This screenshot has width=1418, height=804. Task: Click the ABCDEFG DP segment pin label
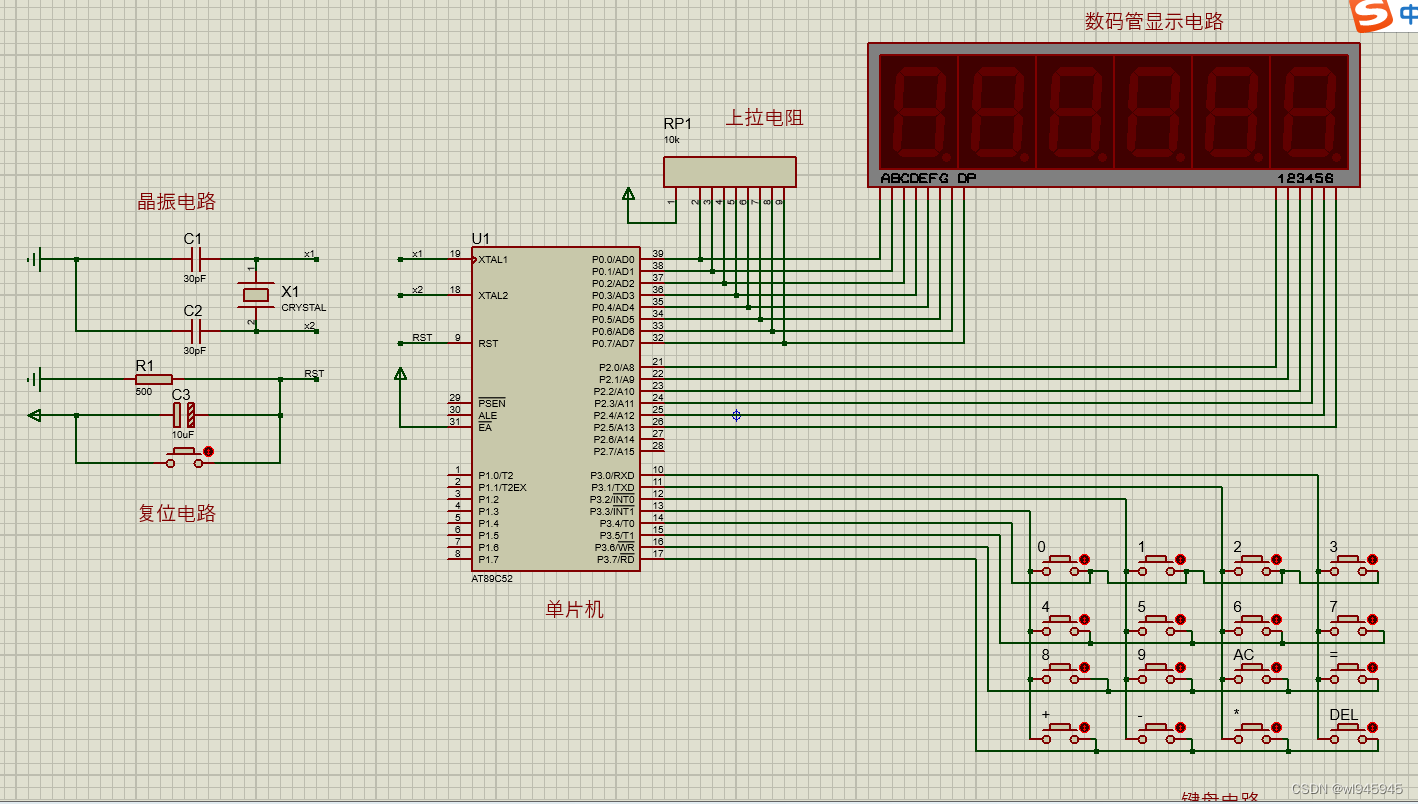[x=928, y=179]
